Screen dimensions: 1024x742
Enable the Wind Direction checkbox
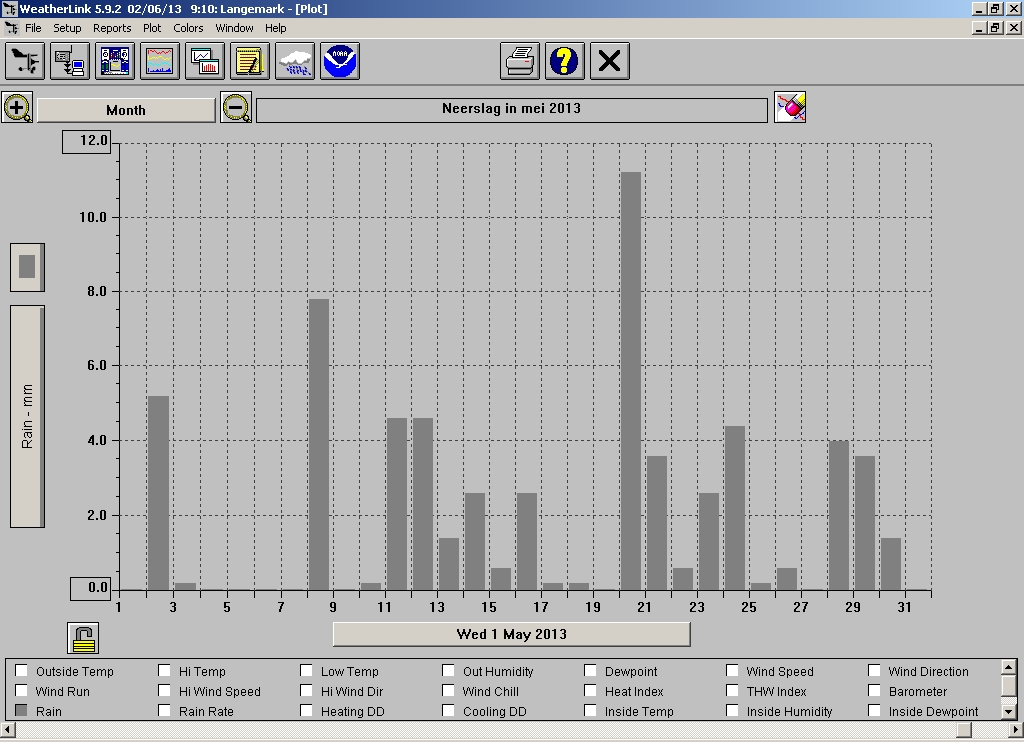(874, 671)
